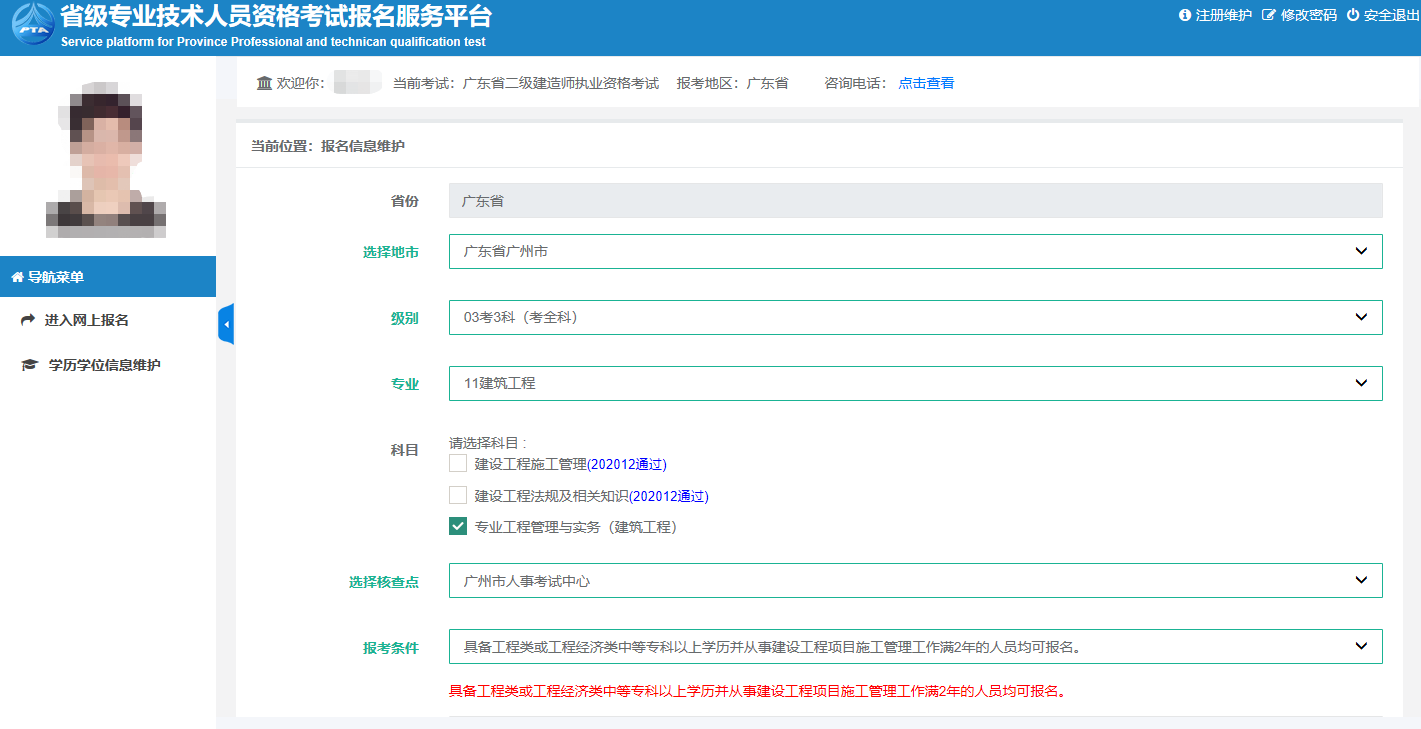Check the 建设工程法规及相关知识 checkbox
The width and height of the screenshot is (1421, 729).
(x=458, y=495)
